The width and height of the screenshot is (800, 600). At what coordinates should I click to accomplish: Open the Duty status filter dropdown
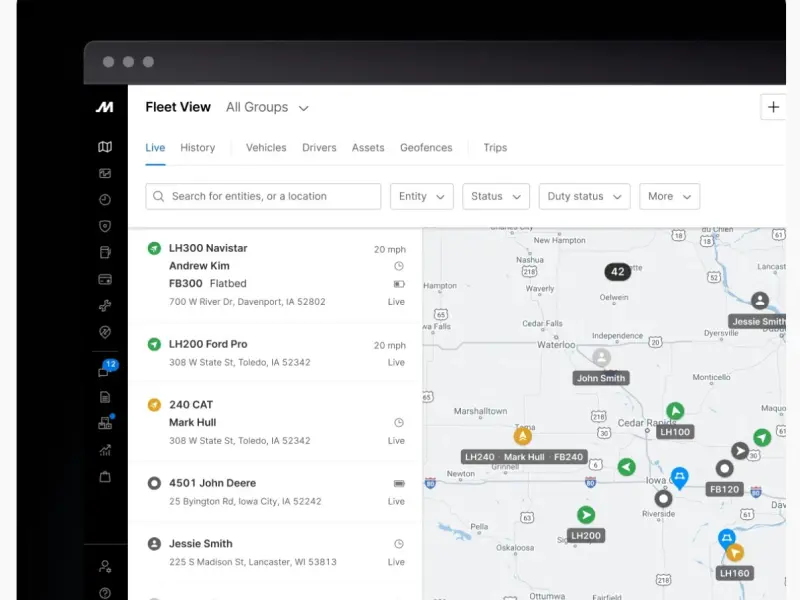[x=584, y=196]
